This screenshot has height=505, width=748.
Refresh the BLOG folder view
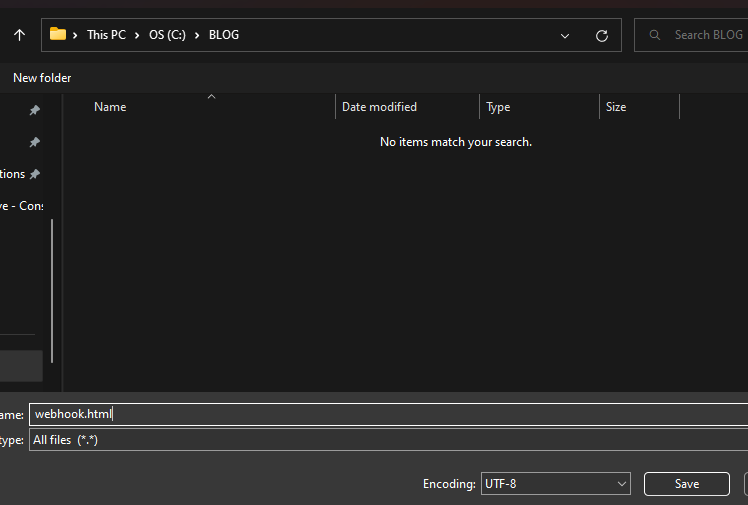pyautogui.click(x=601, y=35)
